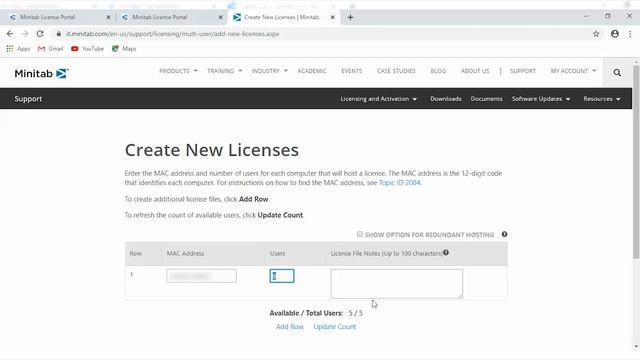The image size is (640, 360).
Task: Click the Users number input field
Action: [x=282, y=276]
